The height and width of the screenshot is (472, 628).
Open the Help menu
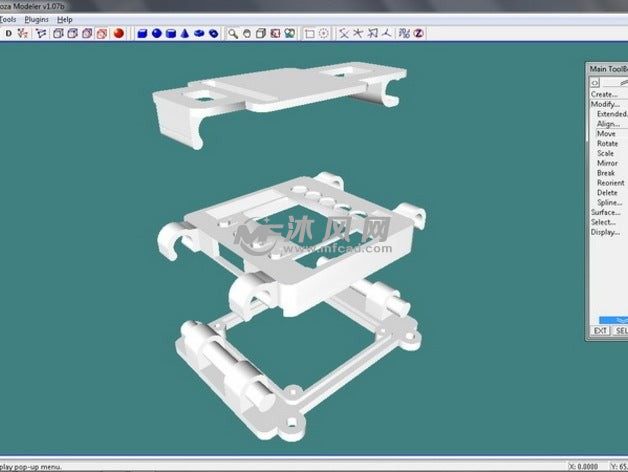click(x=65, y=19)
